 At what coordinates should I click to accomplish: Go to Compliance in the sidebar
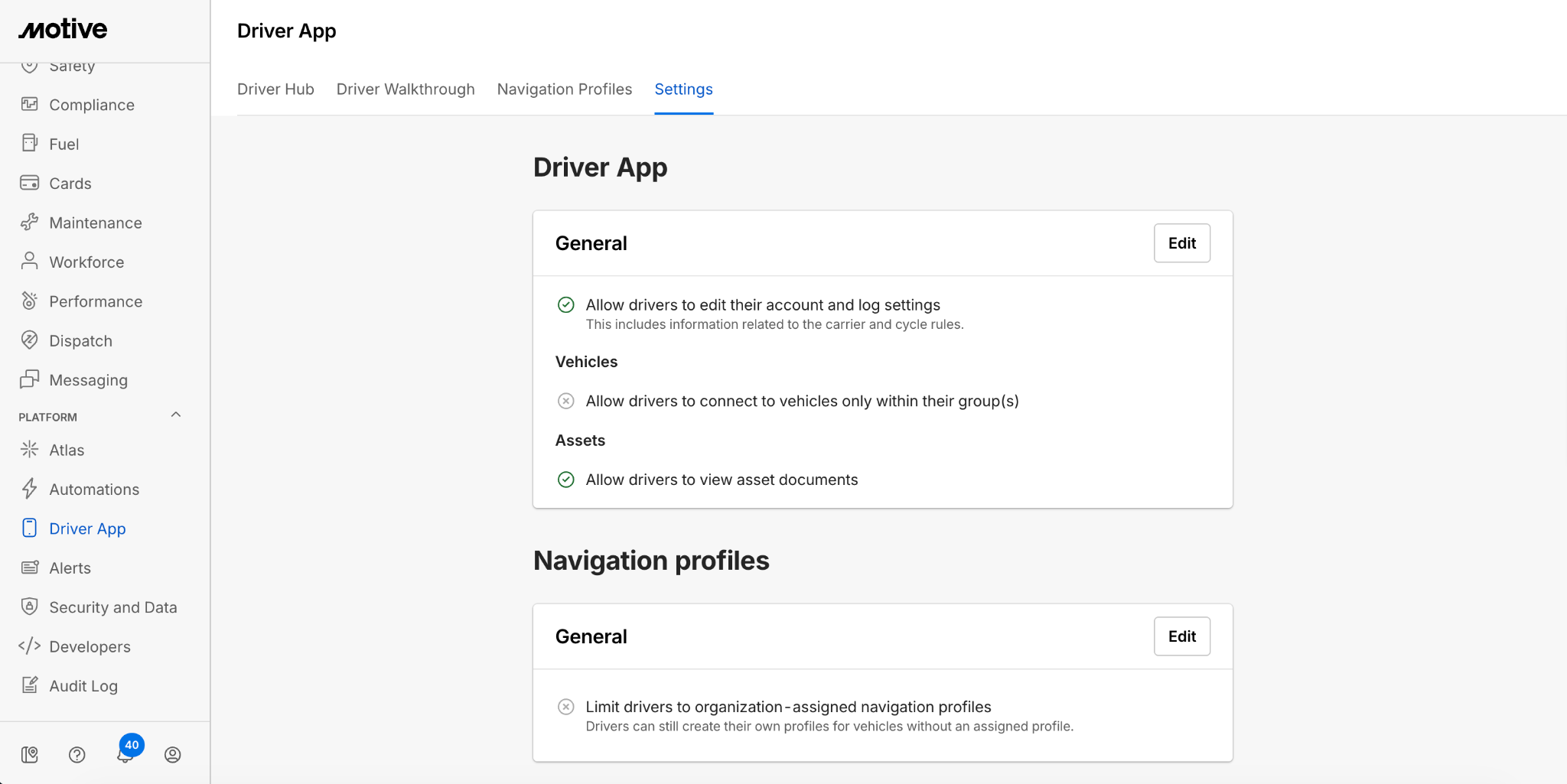(92, 105)
